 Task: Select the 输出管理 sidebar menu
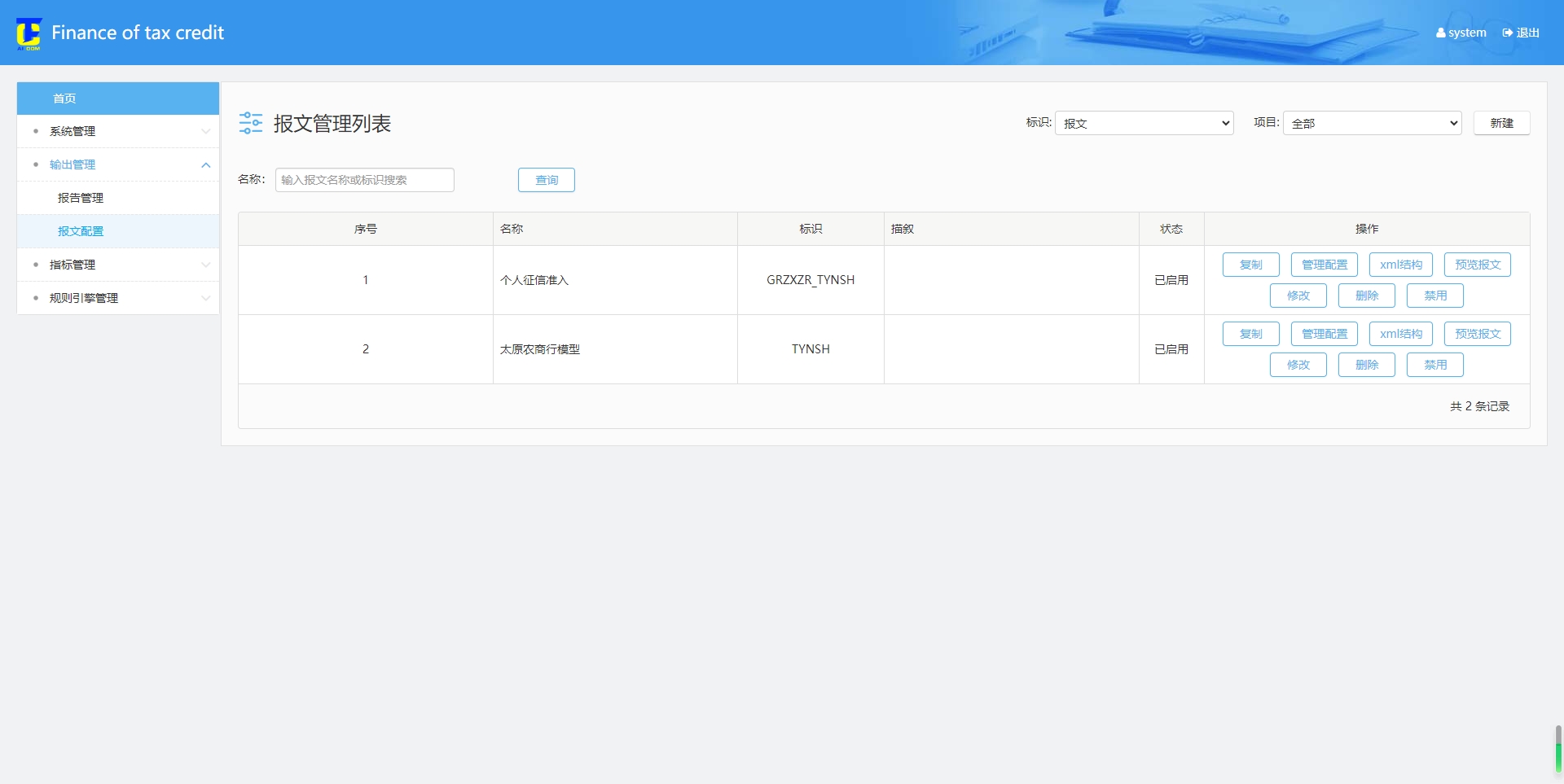pos(118,164)
